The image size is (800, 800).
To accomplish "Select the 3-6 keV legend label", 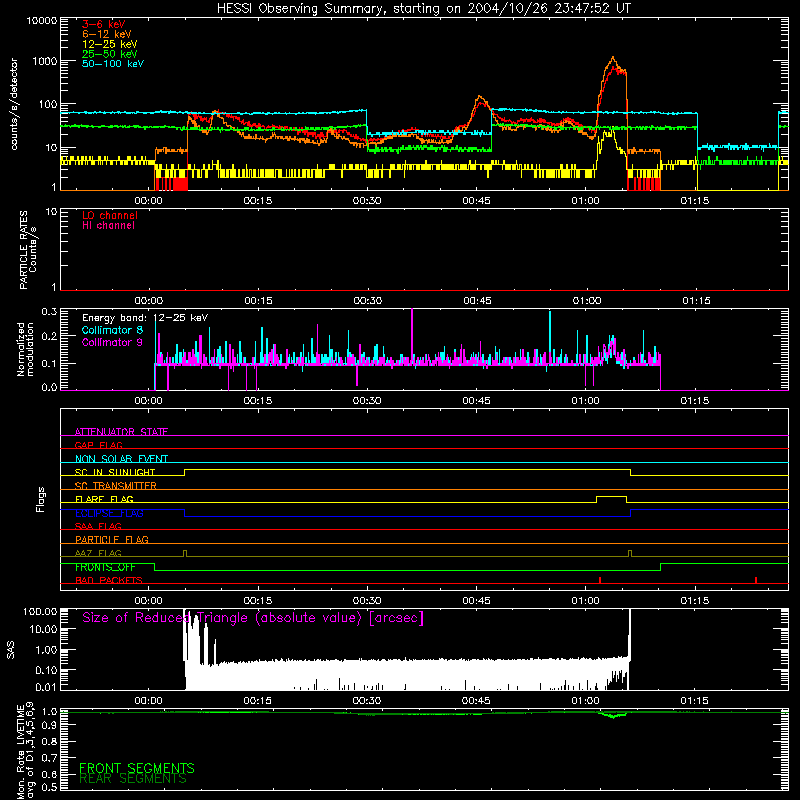I will (x=104, y=24).
